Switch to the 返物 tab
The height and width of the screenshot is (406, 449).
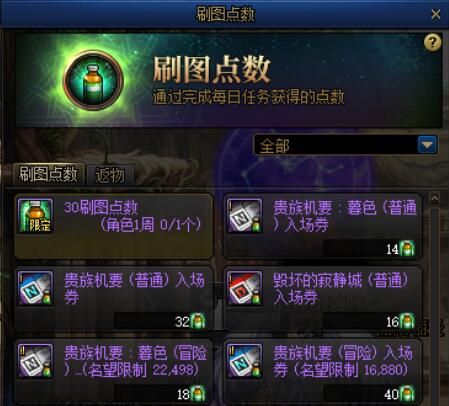110,175
